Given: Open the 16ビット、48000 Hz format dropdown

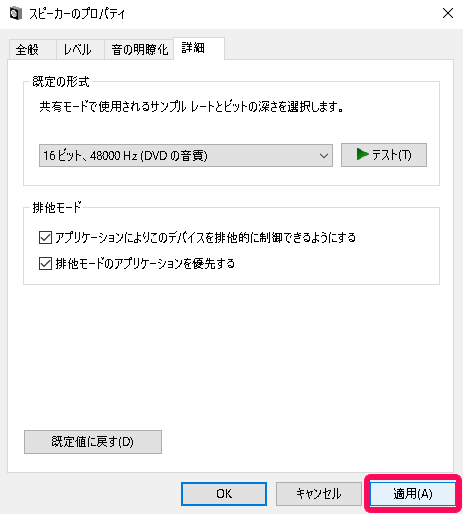Looking at the screenshot, I should 186,155.
